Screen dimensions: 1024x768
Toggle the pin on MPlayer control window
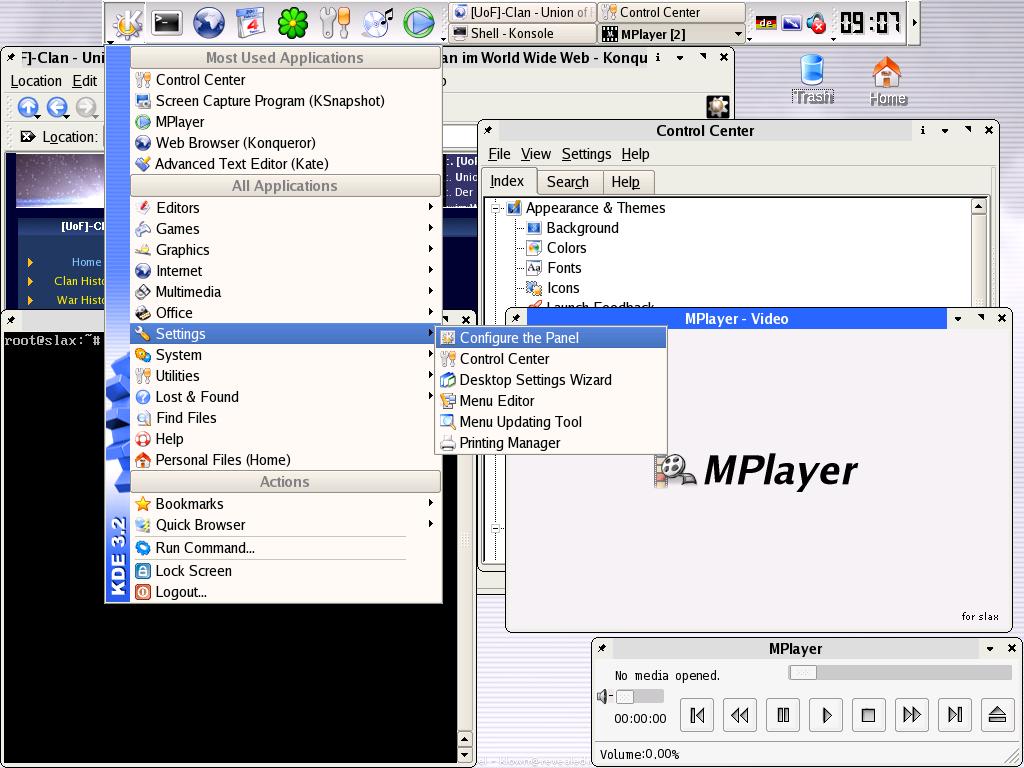[603, 649]
